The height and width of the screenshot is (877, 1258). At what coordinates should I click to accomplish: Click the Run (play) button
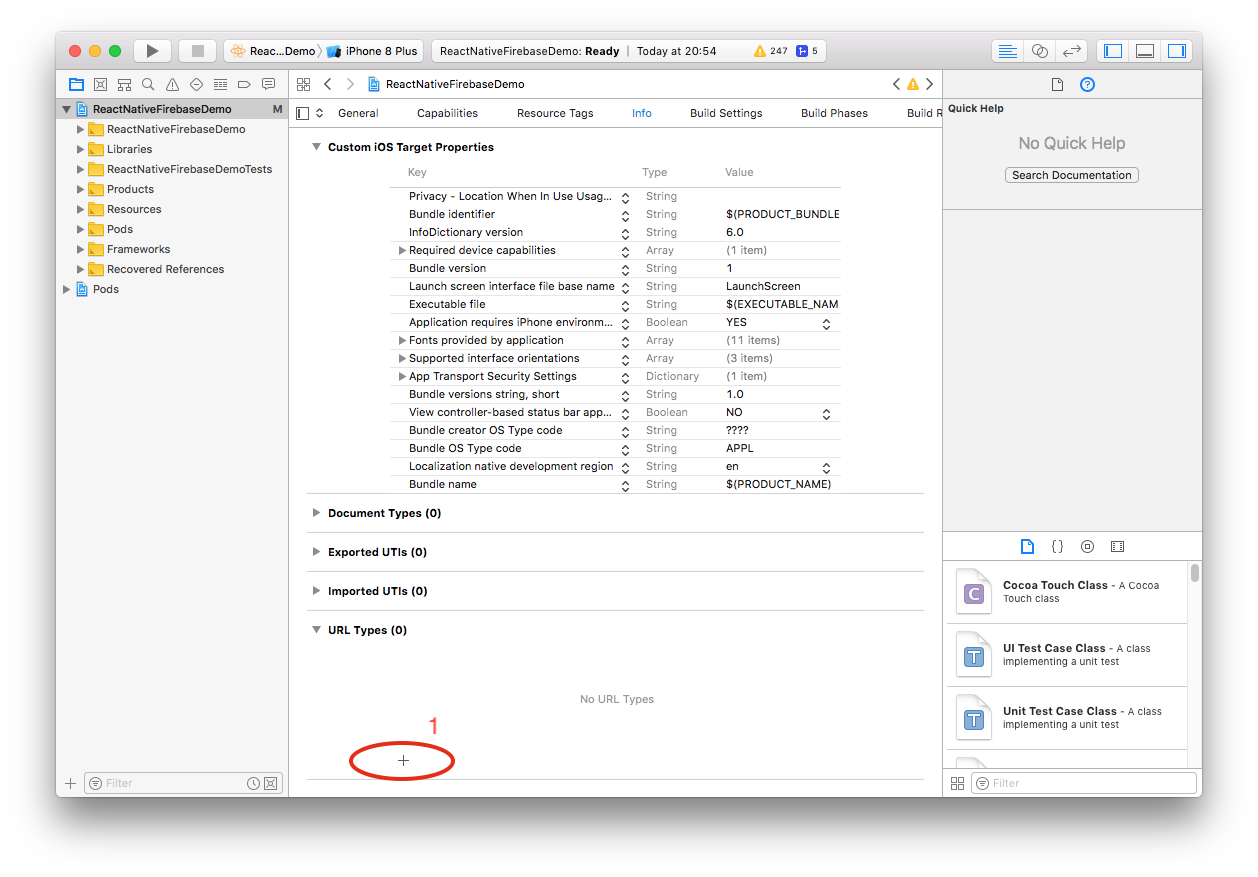click(152, 51)
